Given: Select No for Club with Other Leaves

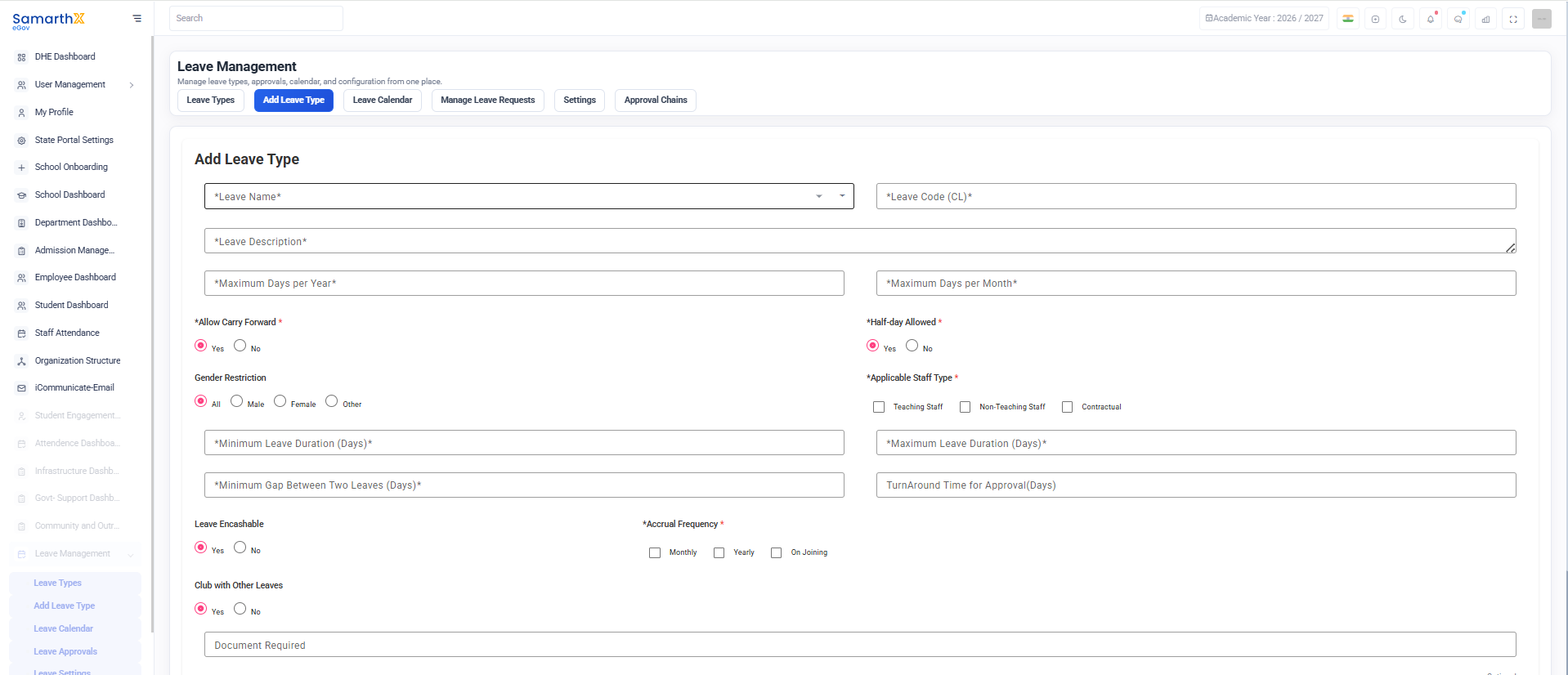Looking at the screenshot, I should click(240, 609).
